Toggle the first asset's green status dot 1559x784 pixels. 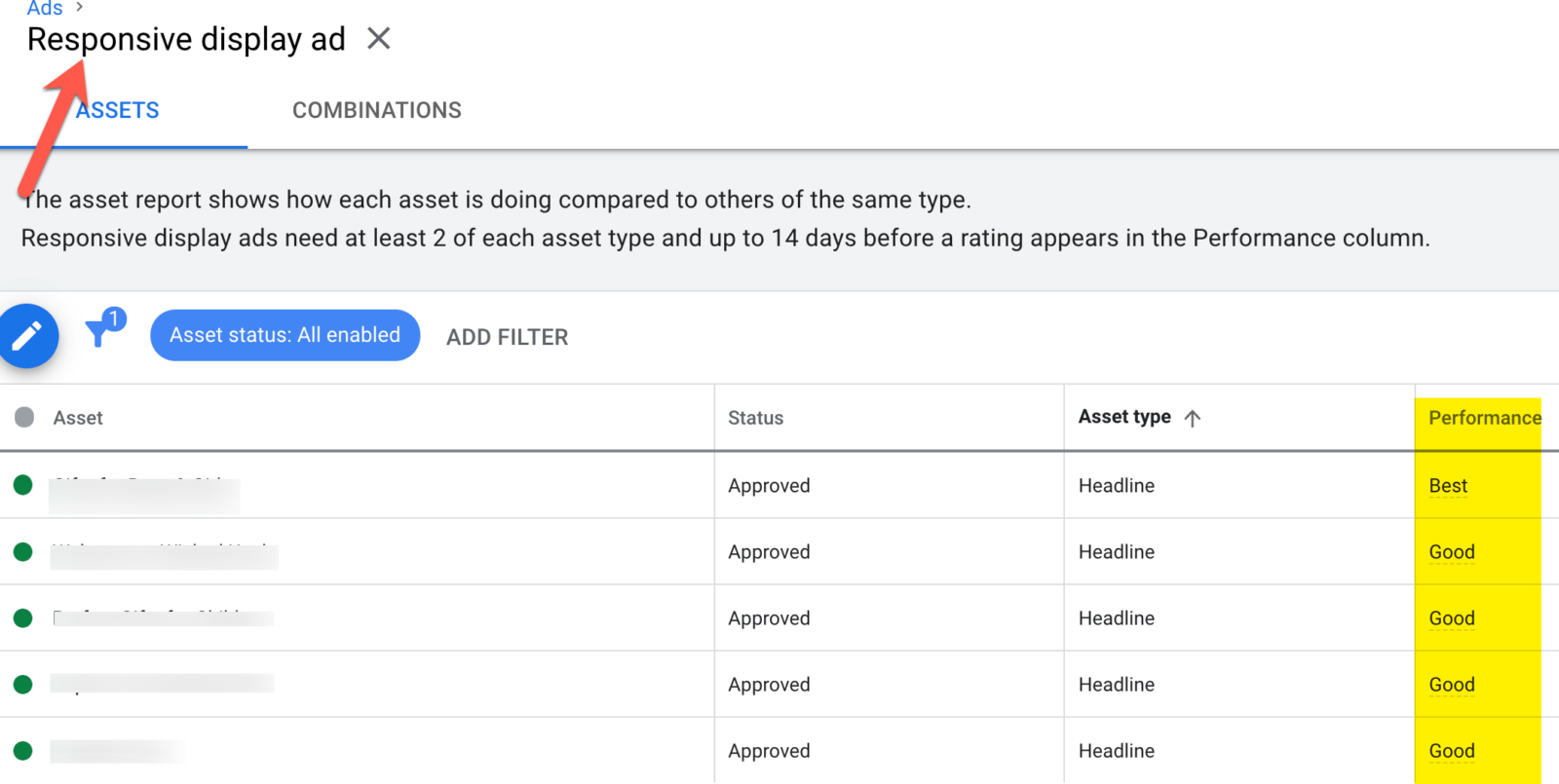23,485
